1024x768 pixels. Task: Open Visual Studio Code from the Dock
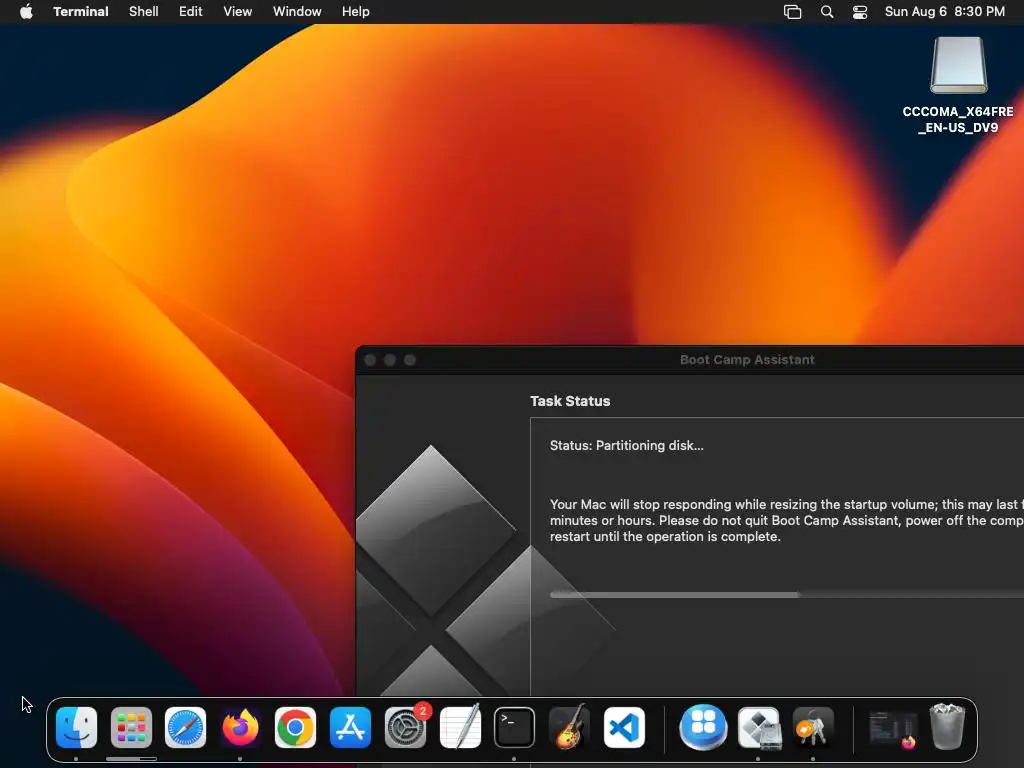coord(624,727)
